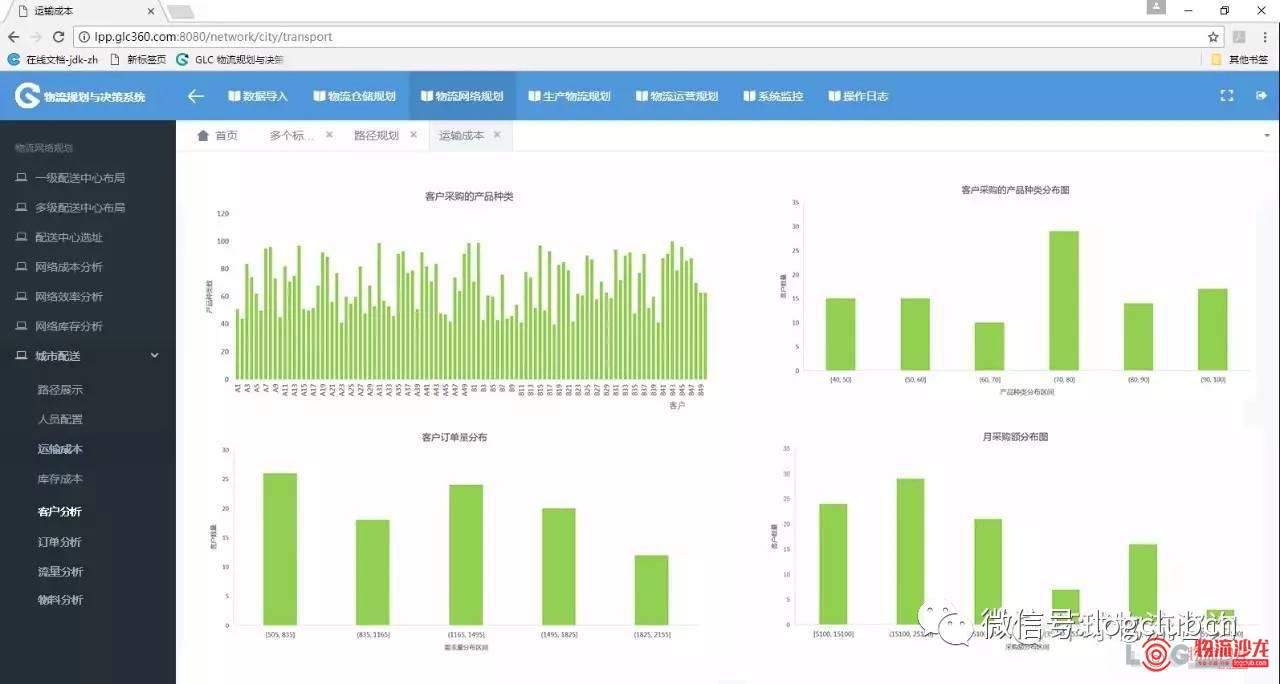This screenshot has height=684, width=1280.
Task: Select 系统监控 in top navigation
Action: [773, 96]
